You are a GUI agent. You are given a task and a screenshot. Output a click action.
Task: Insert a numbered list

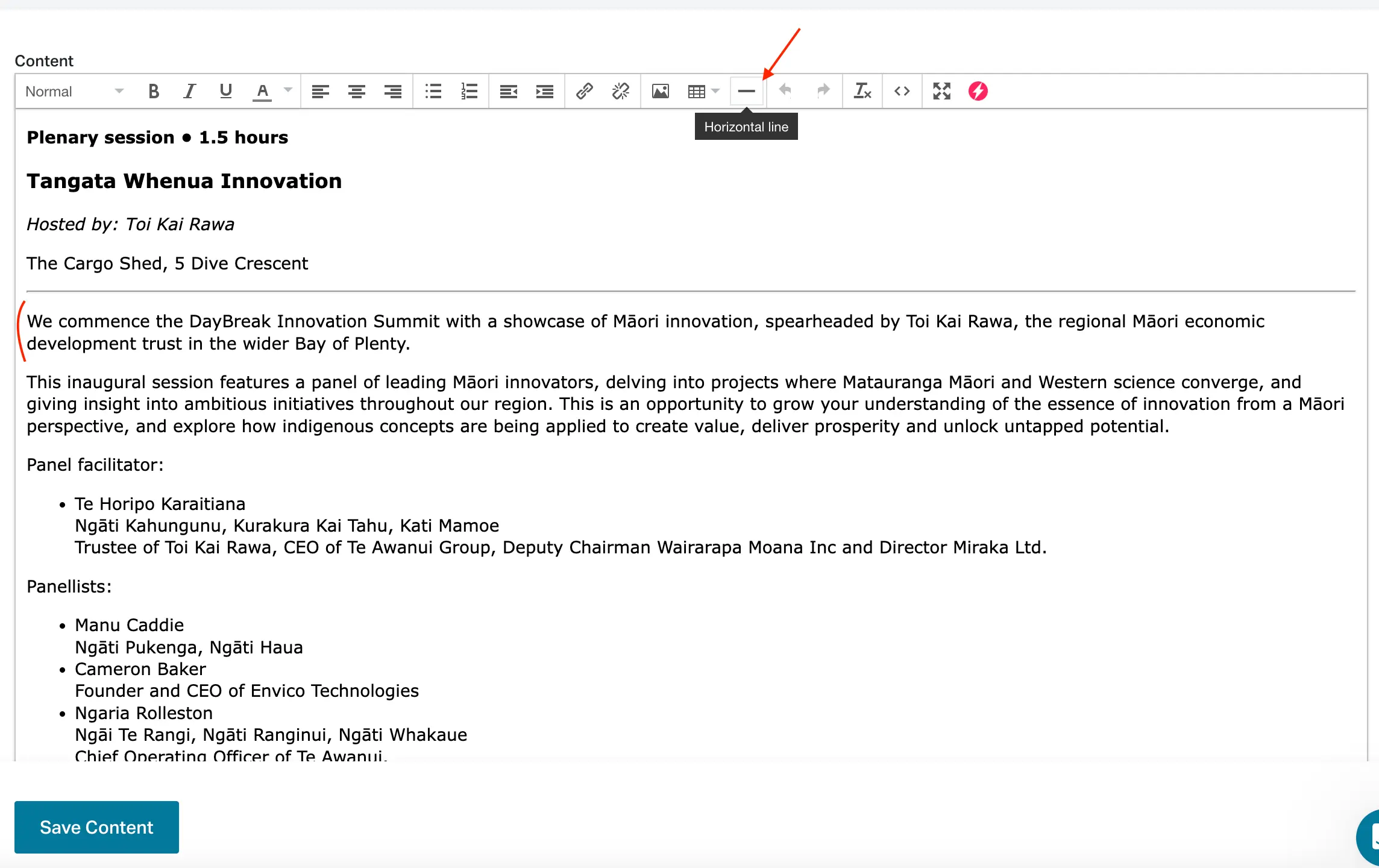(469, 91)
